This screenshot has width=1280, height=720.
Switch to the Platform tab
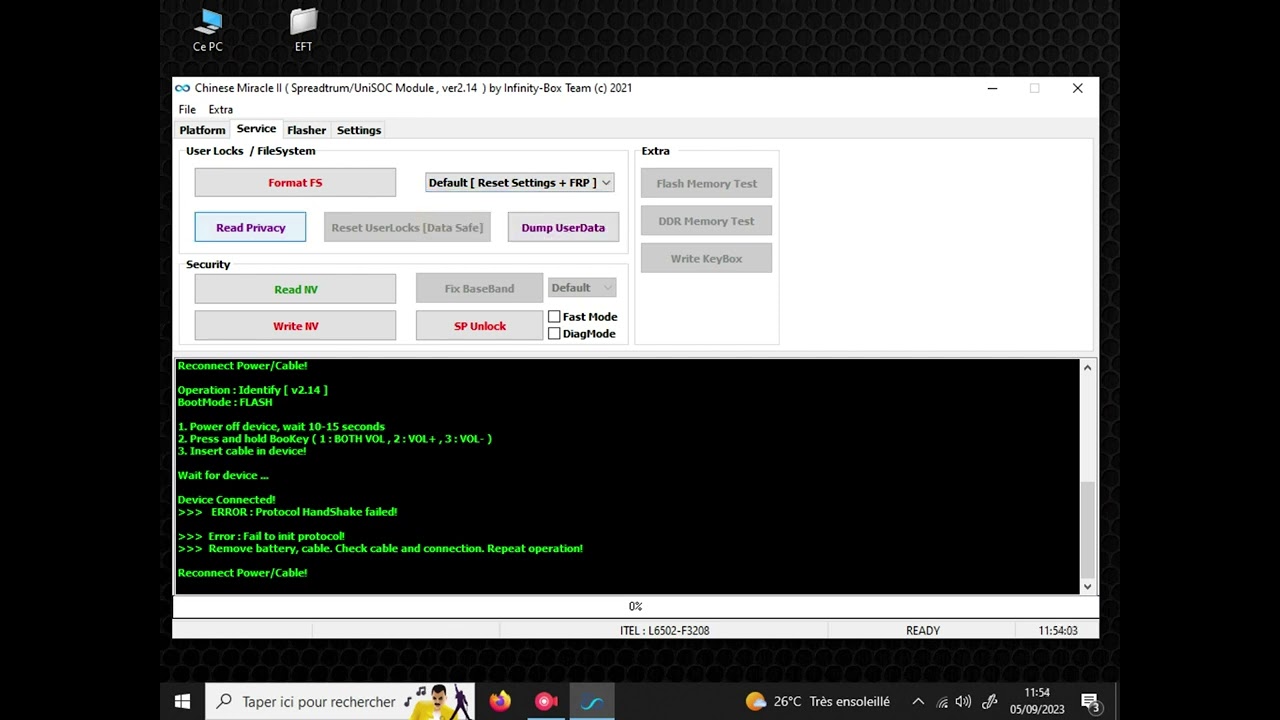coord(202,130)
